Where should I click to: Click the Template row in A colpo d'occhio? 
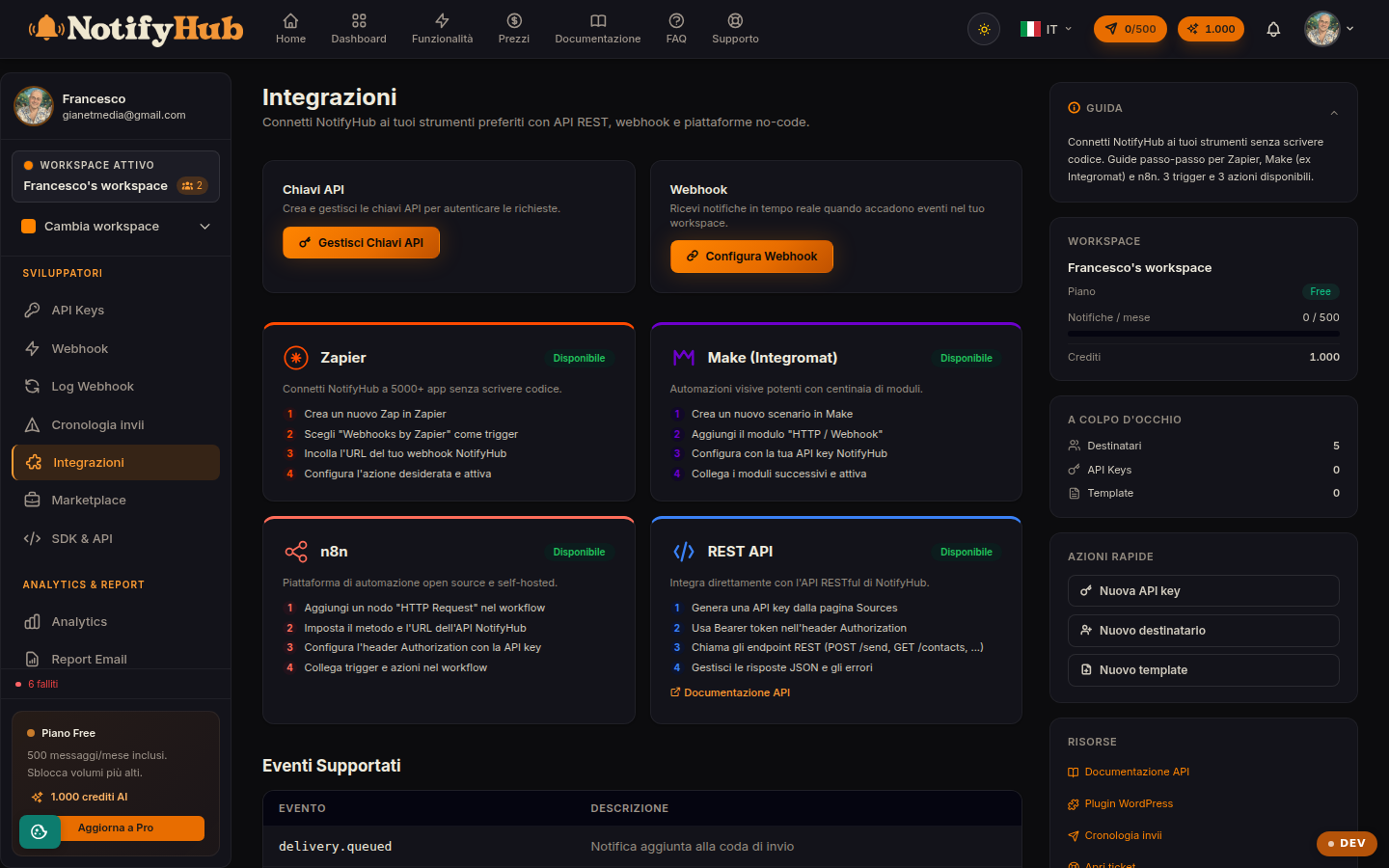coord(1204,493)
